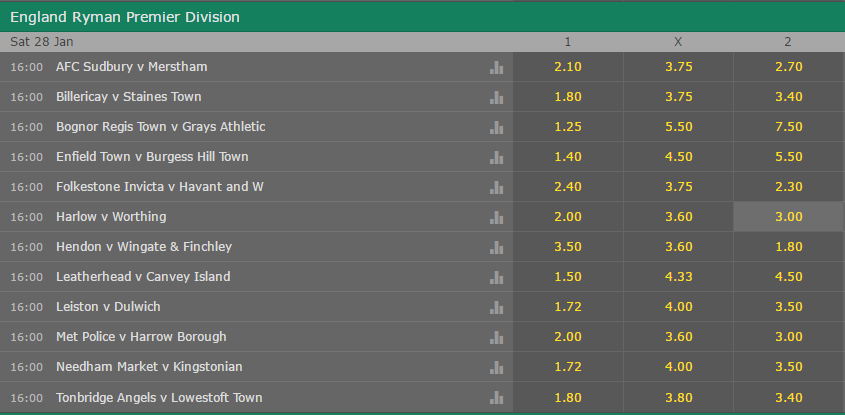Viewport: 845px width, 415px height.
Task: Select draw odds 4.33 for Leatherhead match
Action: (x=678, y=276)
